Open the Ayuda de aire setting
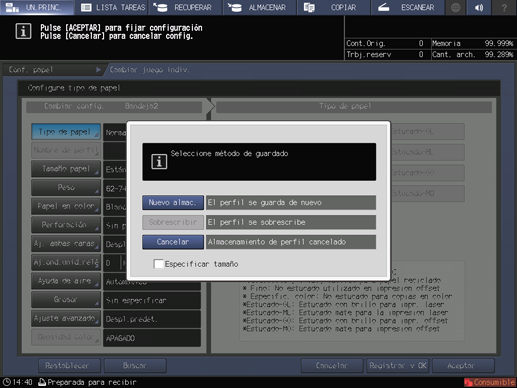This screenshot has width=517, height=388. click(x=66, y=281)
